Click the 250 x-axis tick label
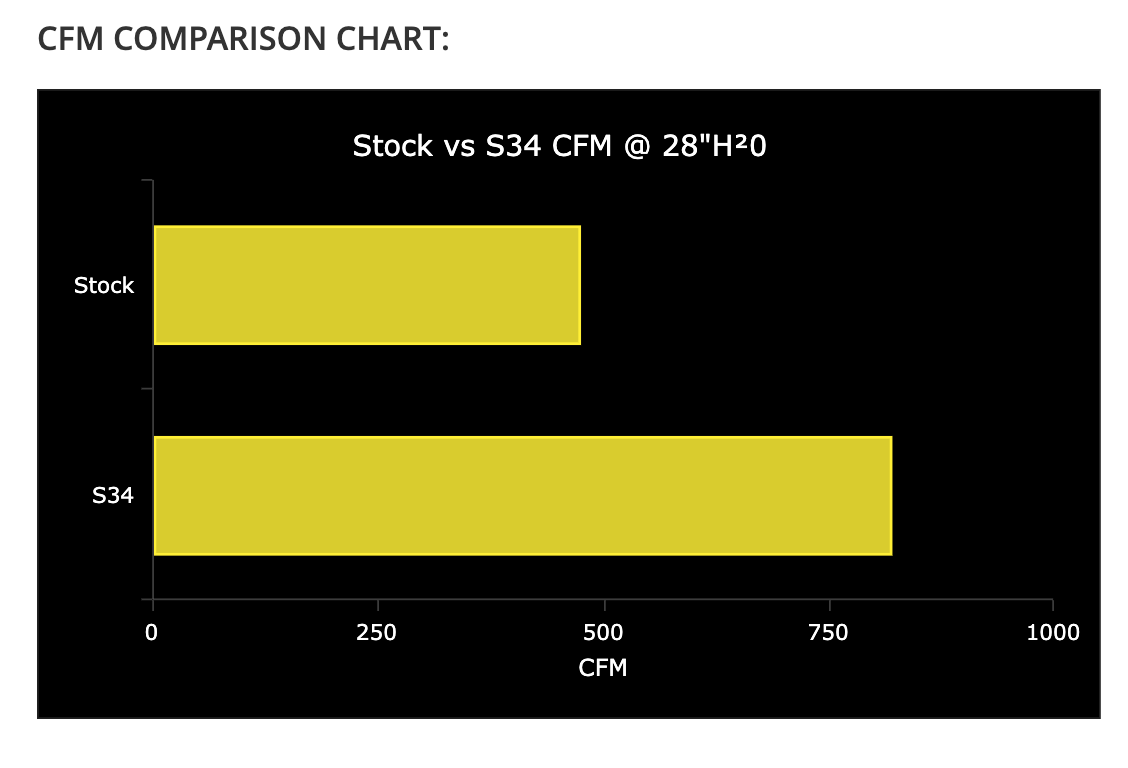 point(377,632)
